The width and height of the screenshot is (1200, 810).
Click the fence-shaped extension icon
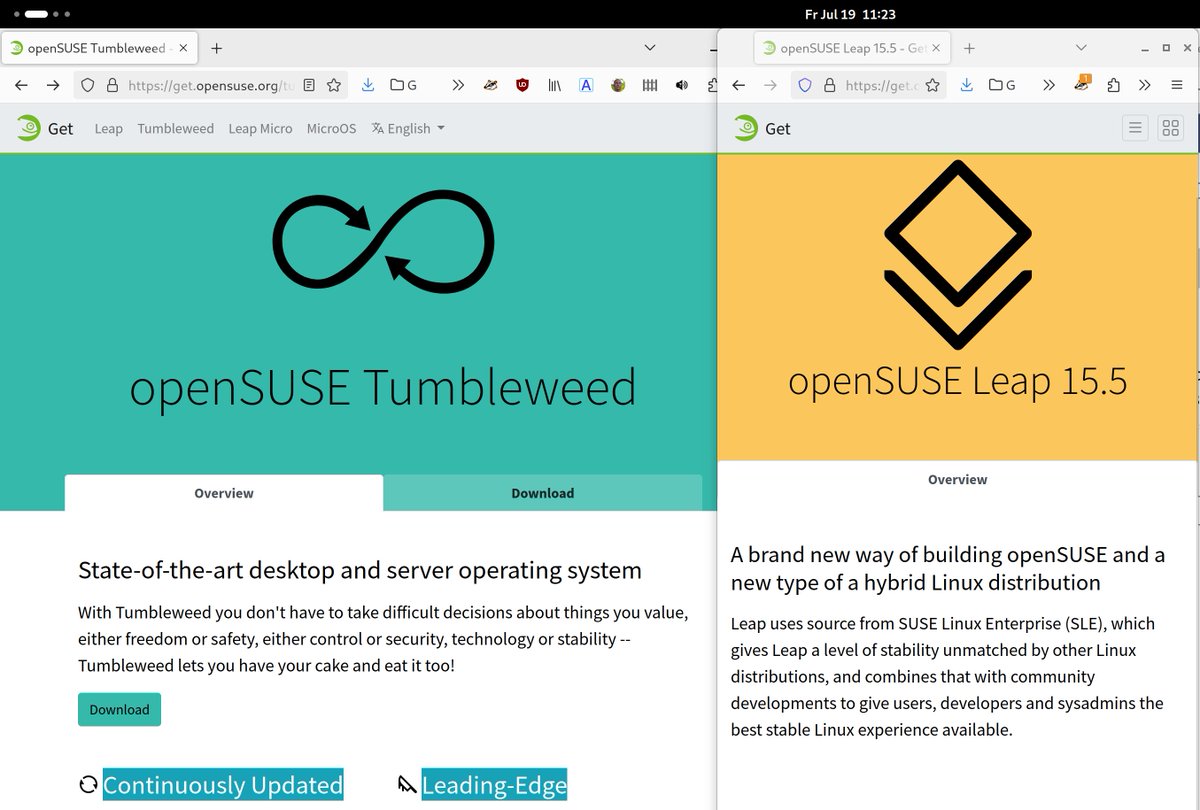click(650, 85)
